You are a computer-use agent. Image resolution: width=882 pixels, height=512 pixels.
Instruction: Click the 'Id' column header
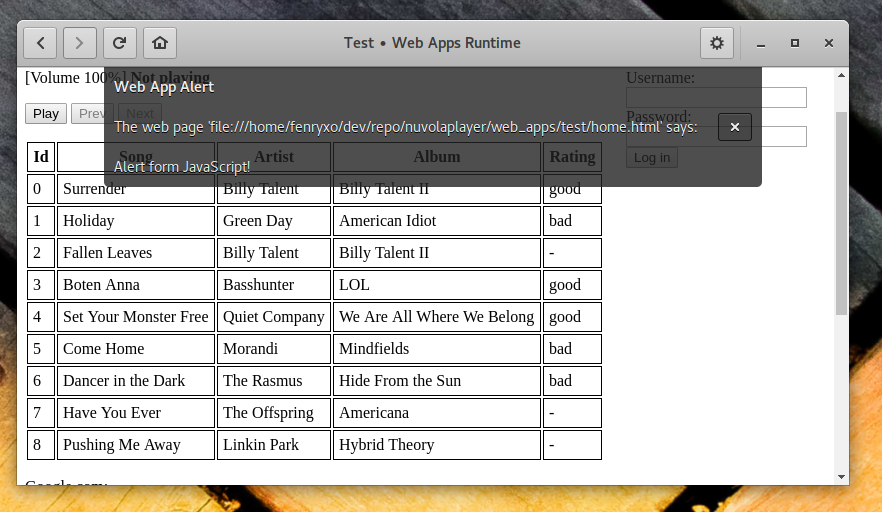click(x=41, y=157)
